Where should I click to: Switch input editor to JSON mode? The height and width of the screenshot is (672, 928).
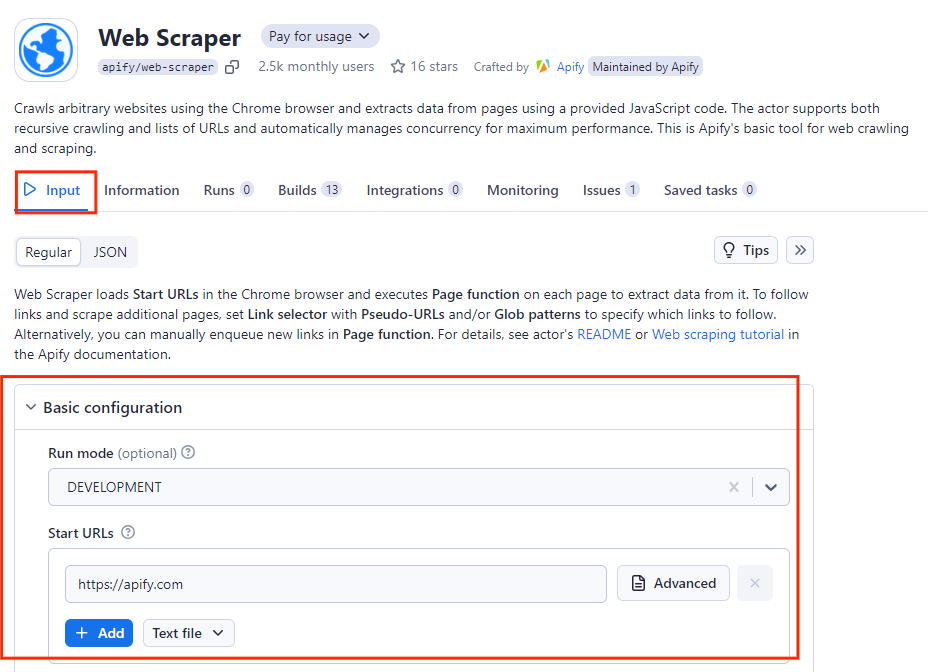110,252
